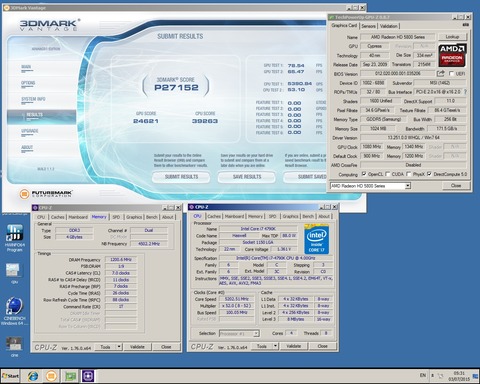Click the taskbar clock showing date
The height and width of the screenshot is (384, 480).
tap(459, 376)
